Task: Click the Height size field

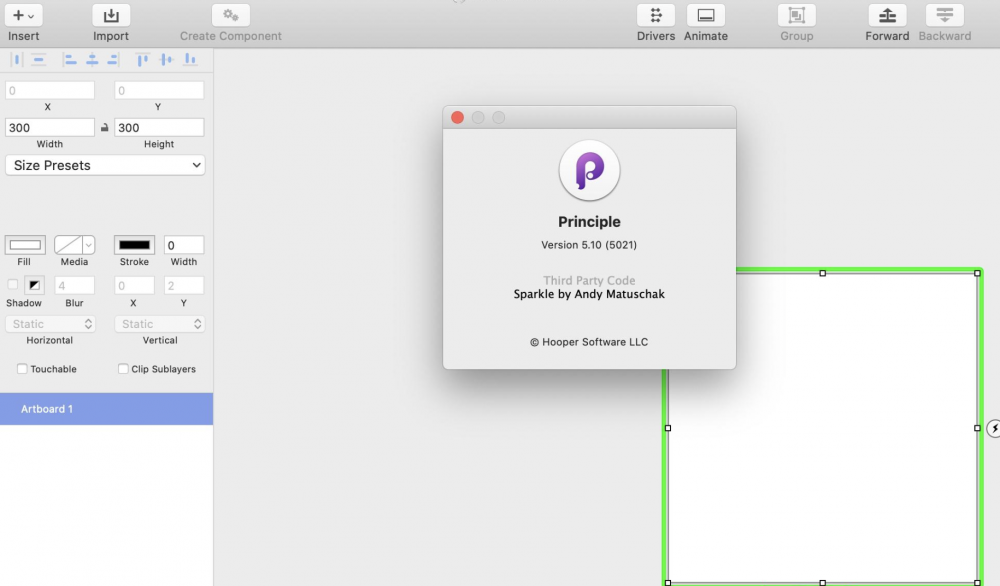Action: [159, 128]
